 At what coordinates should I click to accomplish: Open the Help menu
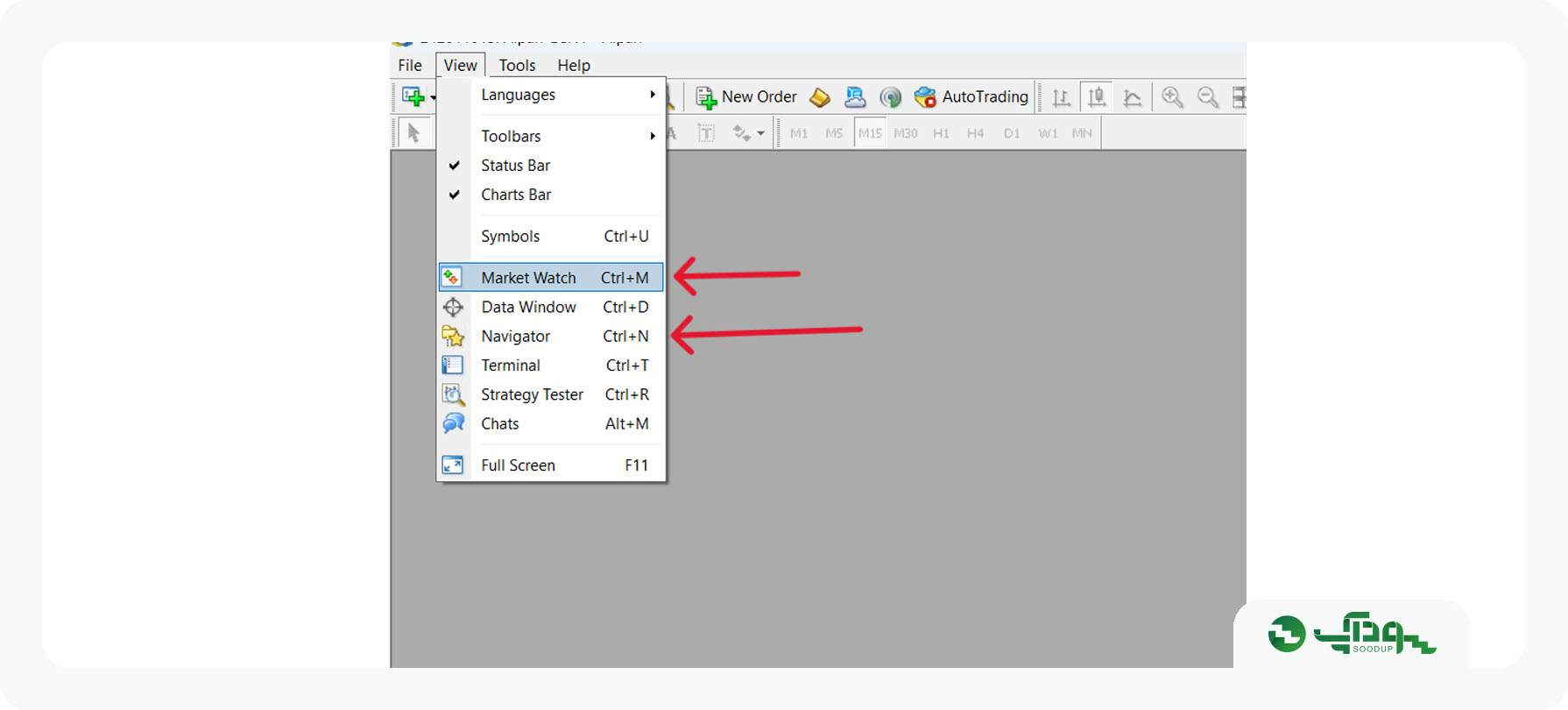click(574, 65)
